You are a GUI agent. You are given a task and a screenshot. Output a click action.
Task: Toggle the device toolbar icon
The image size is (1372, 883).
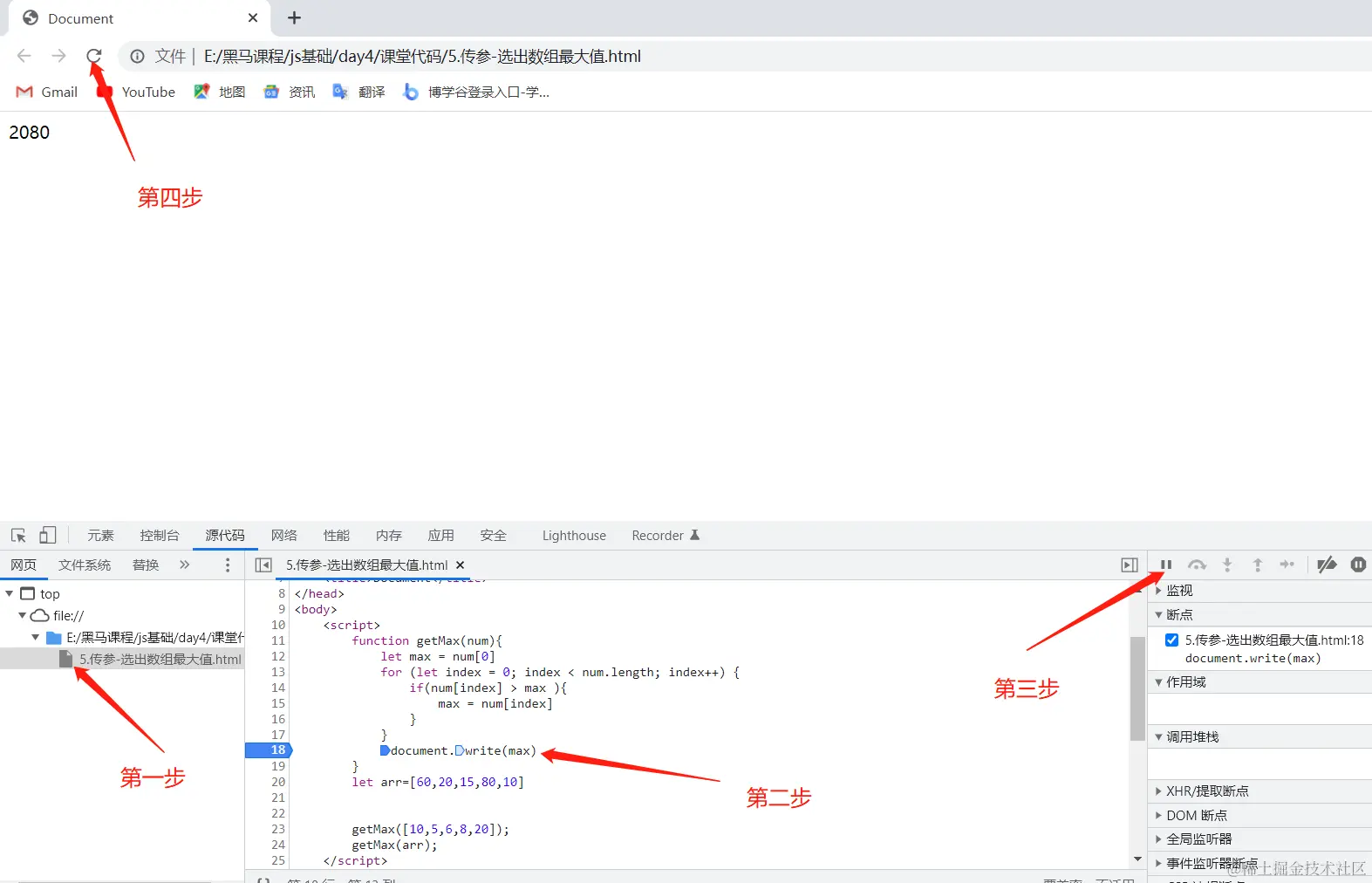pyautogui.click(x=47, y=536)
